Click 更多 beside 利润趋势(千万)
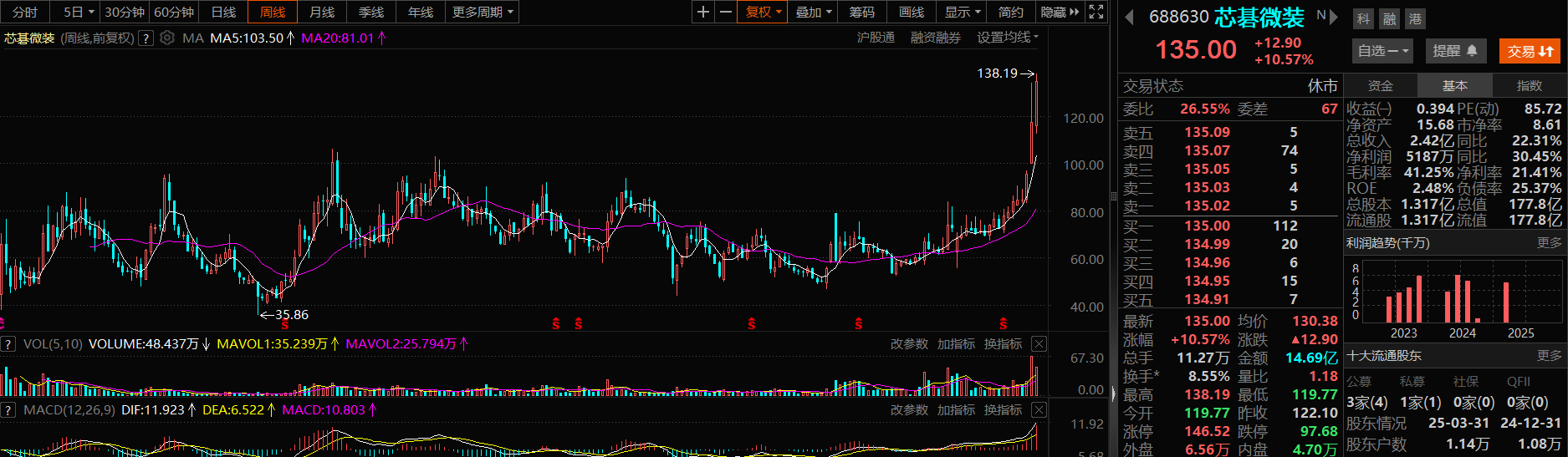The height and width of the screenshot is (457, 1568). coord(1549,243)
